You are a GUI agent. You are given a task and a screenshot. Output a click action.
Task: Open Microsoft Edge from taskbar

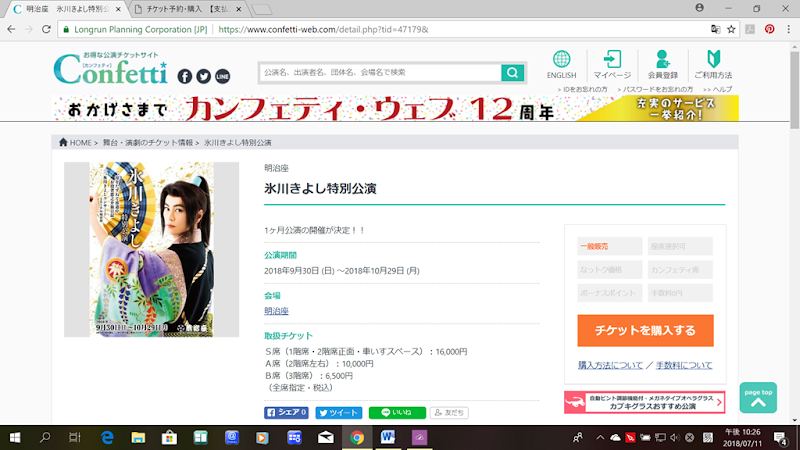107,438
